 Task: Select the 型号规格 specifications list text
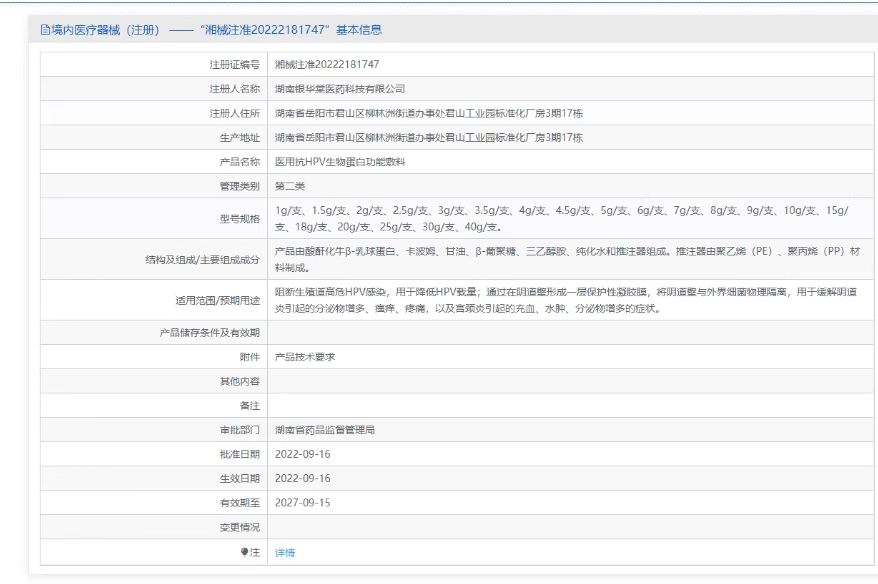pyautogui.click(x=562, y=218)
